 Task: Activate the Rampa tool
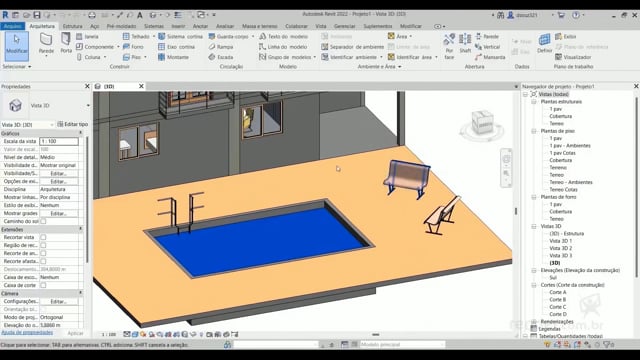[x=221, y=47]
